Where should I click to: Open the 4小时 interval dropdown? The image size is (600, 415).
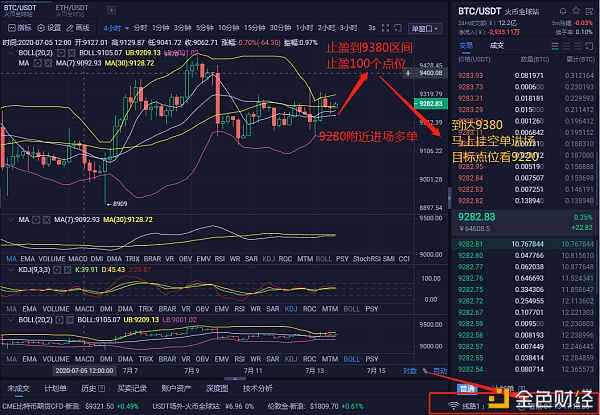coord(116,28)
